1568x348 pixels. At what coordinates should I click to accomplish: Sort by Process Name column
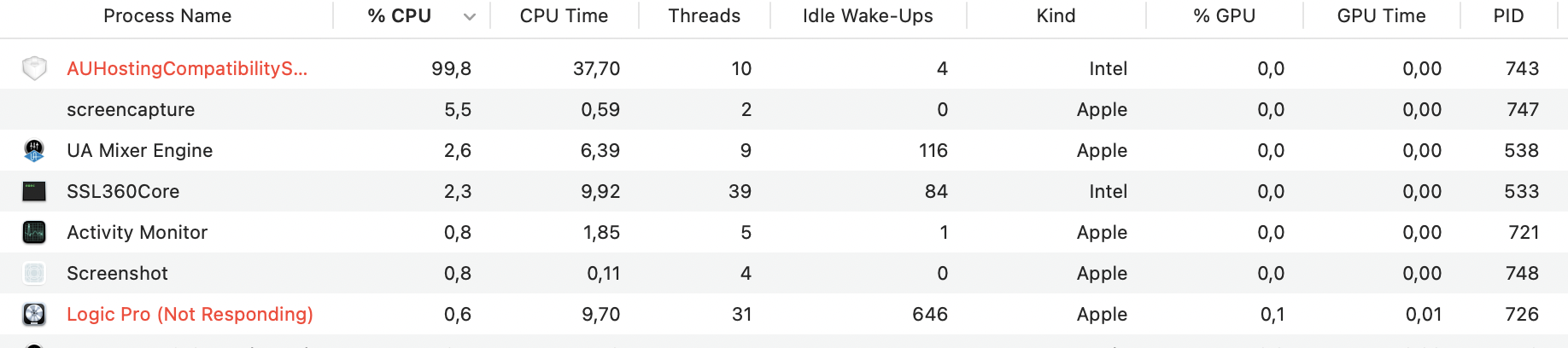pos(167,16)
